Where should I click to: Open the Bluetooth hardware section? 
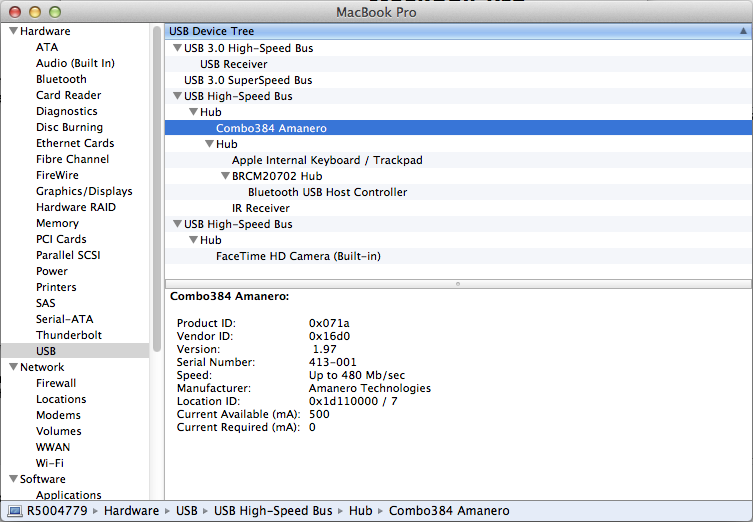pos(61,79)
